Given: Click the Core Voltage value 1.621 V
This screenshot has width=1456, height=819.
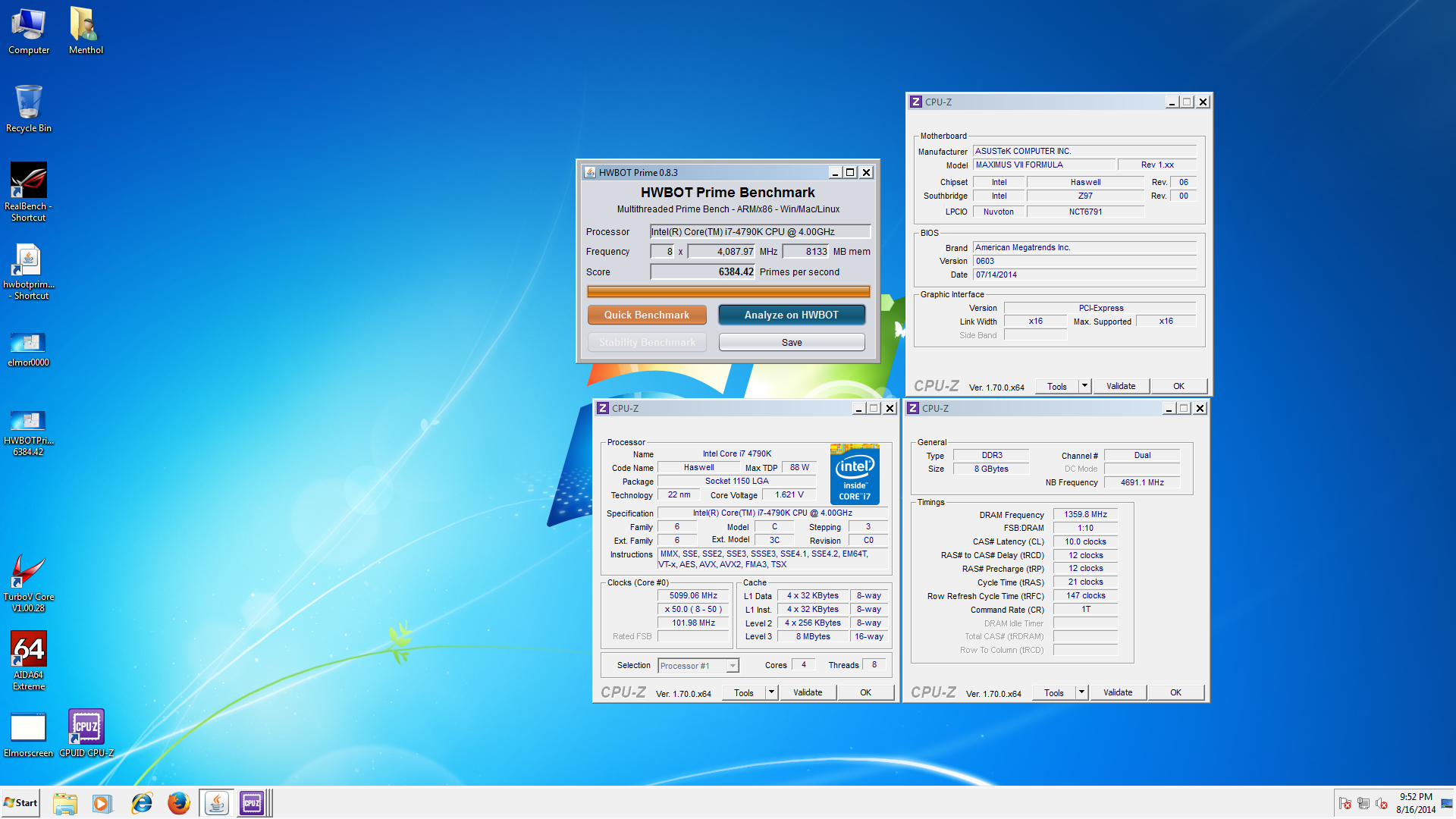Looking at the screenshot, I should point(789,494).
